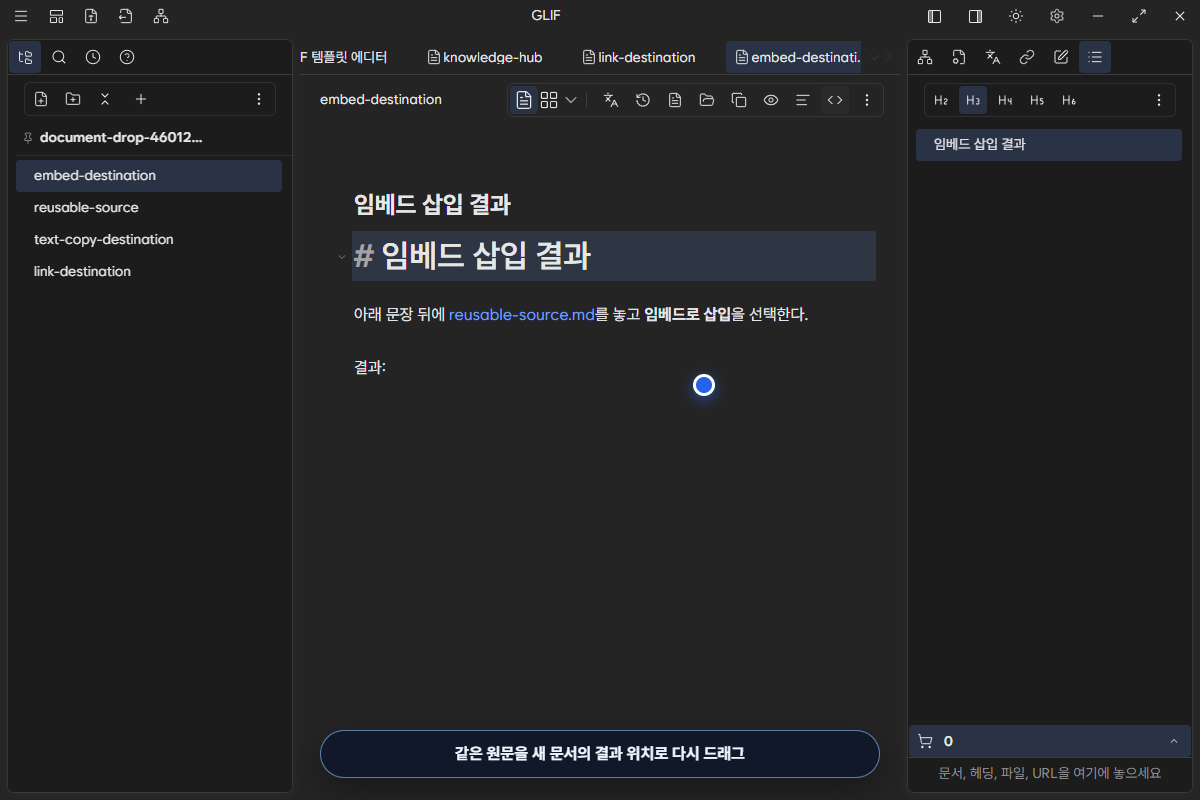Toggle source code view in editor toolbar

click(835, 100)
